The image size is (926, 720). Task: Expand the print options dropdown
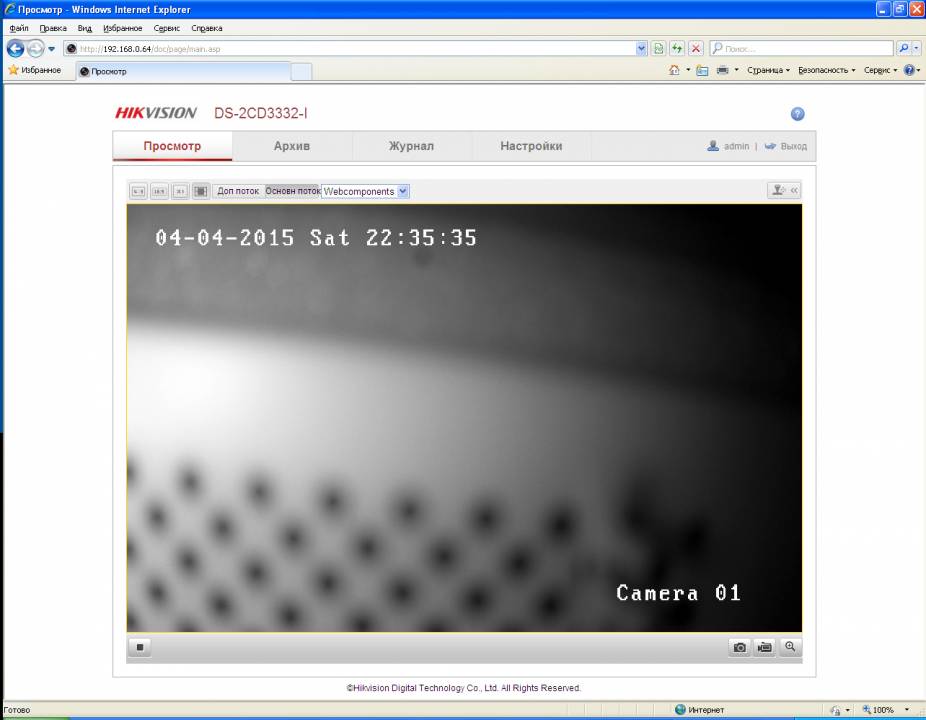pyautogui.click(x=736, y=70)
